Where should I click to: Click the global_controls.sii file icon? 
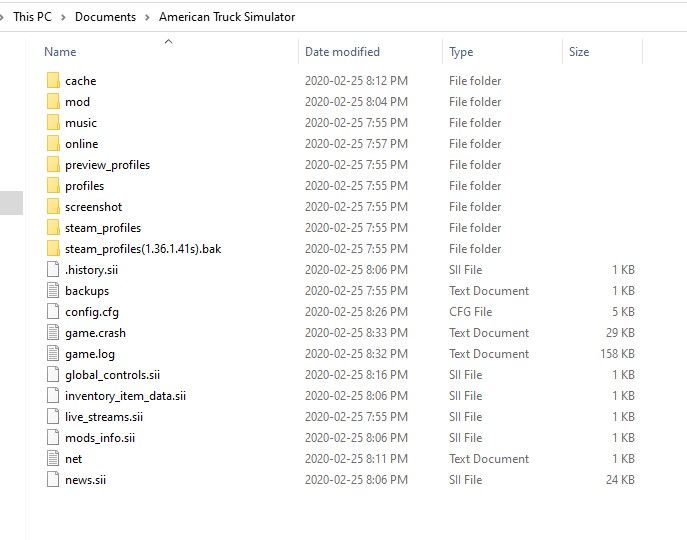53,375
